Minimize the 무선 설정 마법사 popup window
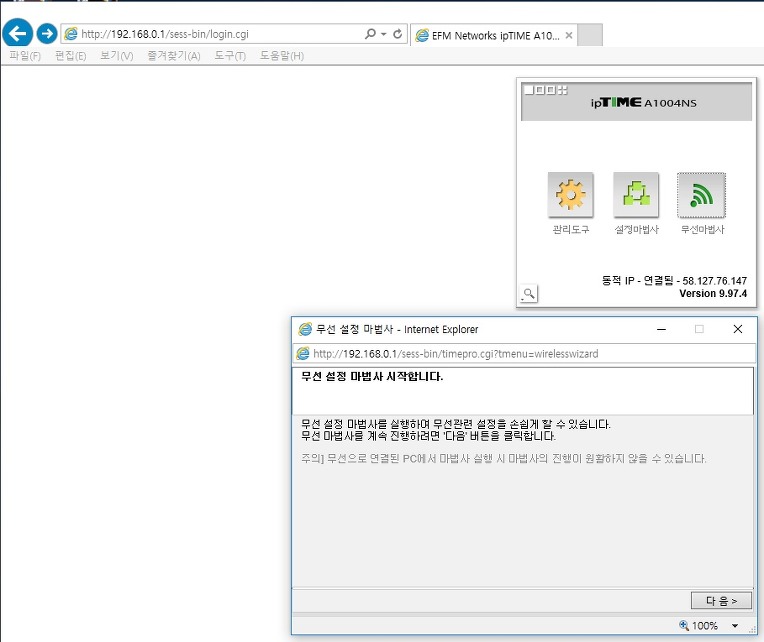The height and width of the screenshot is (642, 764). [x=661, y=329]
